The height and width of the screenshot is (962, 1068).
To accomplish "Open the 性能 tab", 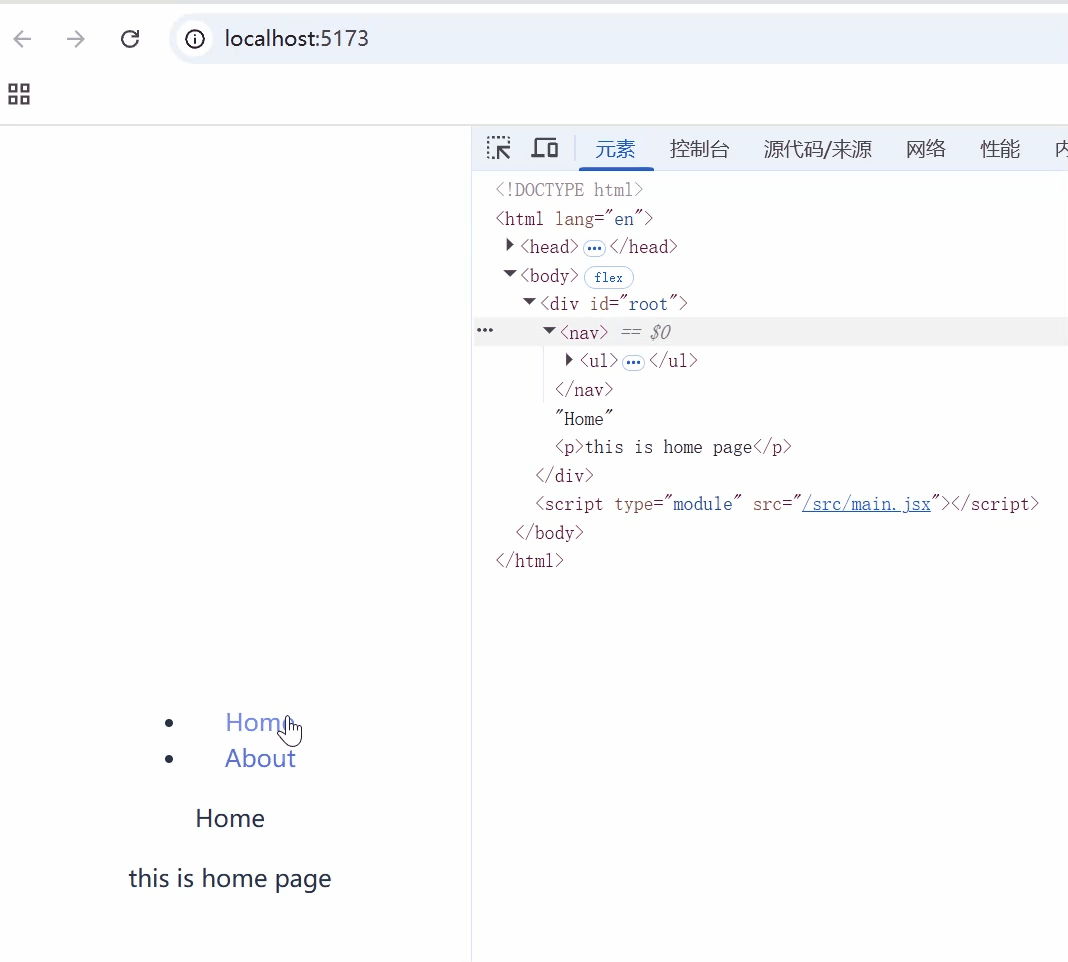I will [x=1000, y=149].
